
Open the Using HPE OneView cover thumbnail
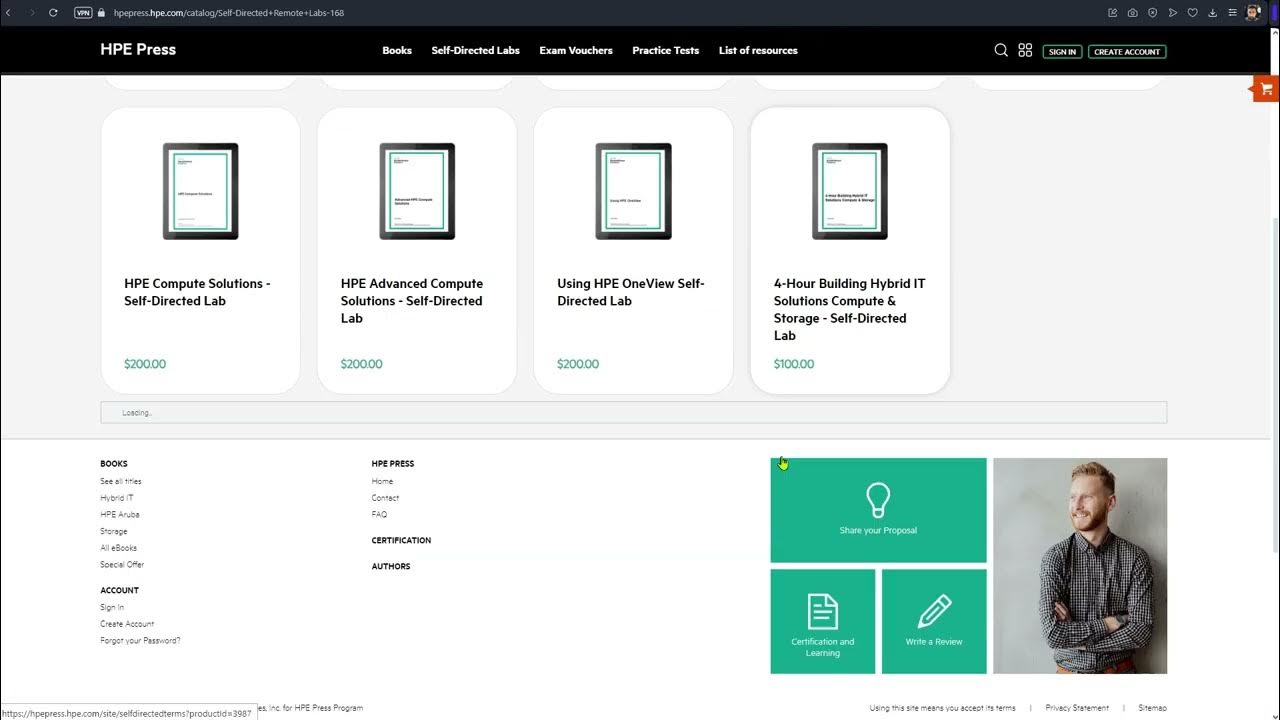point(634,191)
